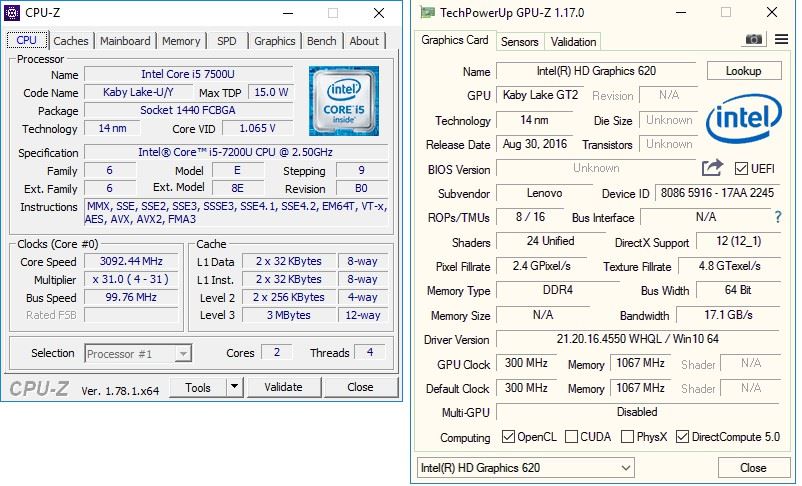
Task: Click the Specification field
Action: click(x=236, y=152)
